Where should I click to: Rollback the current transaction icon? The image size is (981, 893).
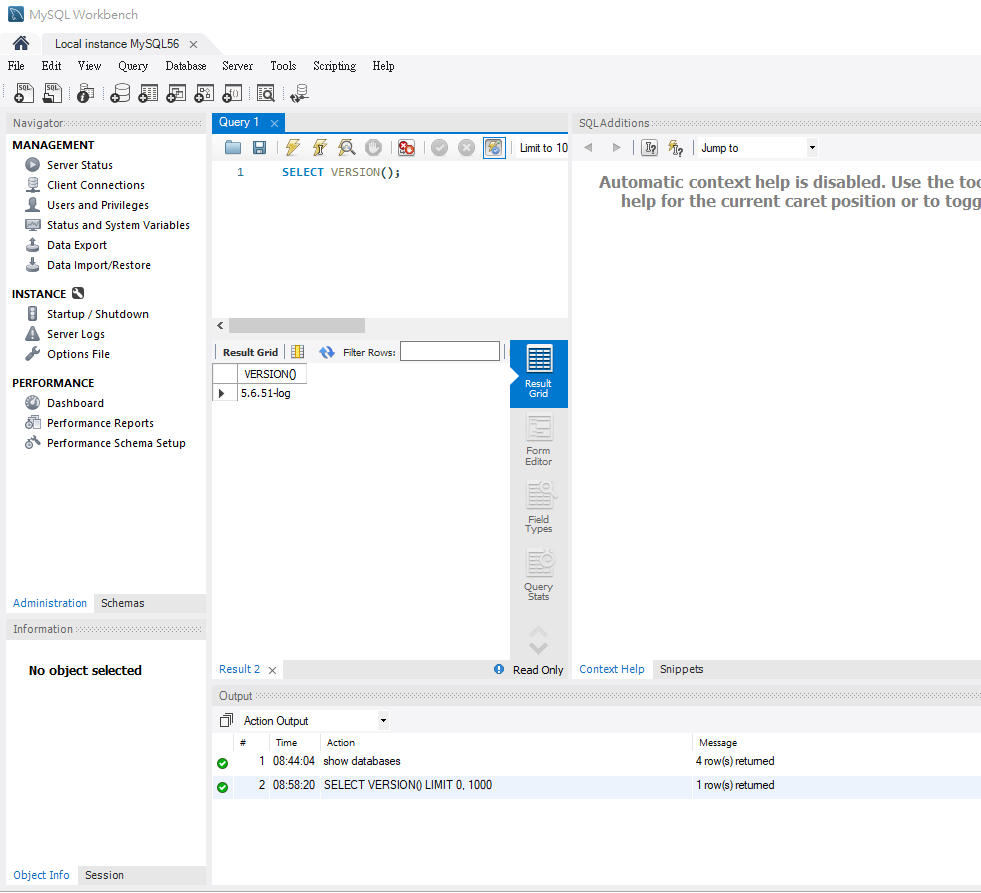click(x=466, y=148)
